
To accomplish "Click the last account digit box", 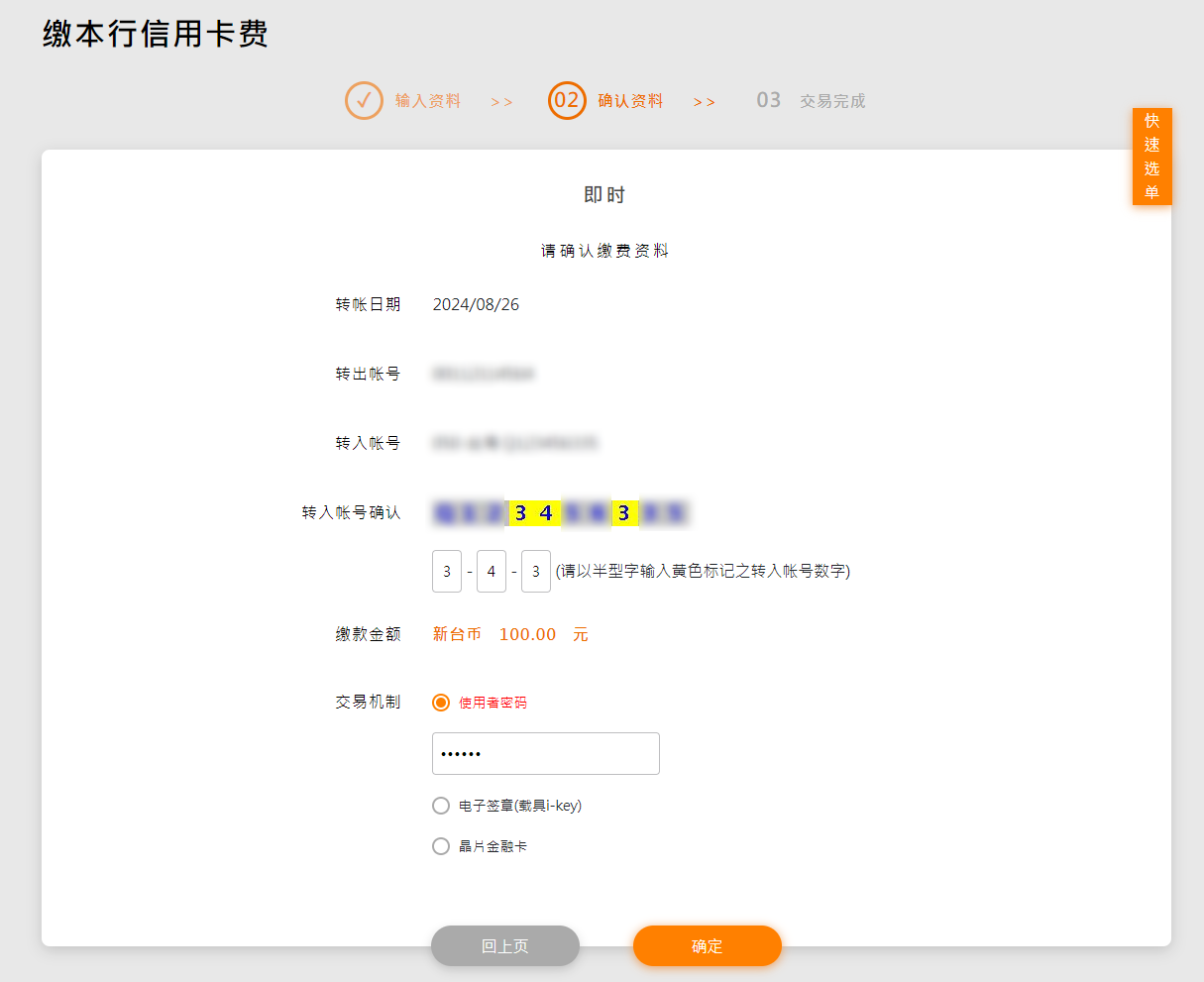I will coord(536,572).
